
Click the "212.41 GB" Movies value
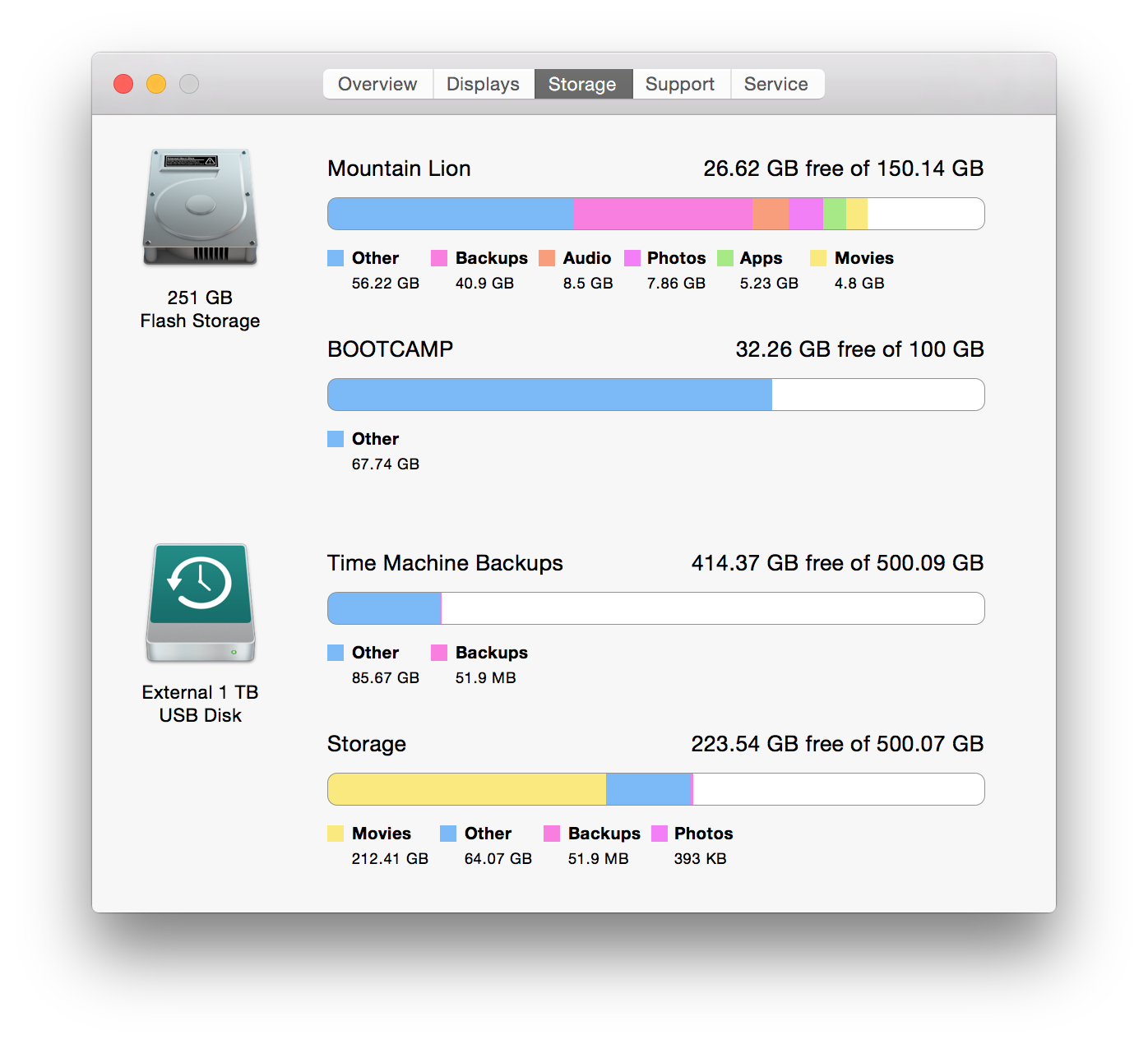tap(390, 859)
